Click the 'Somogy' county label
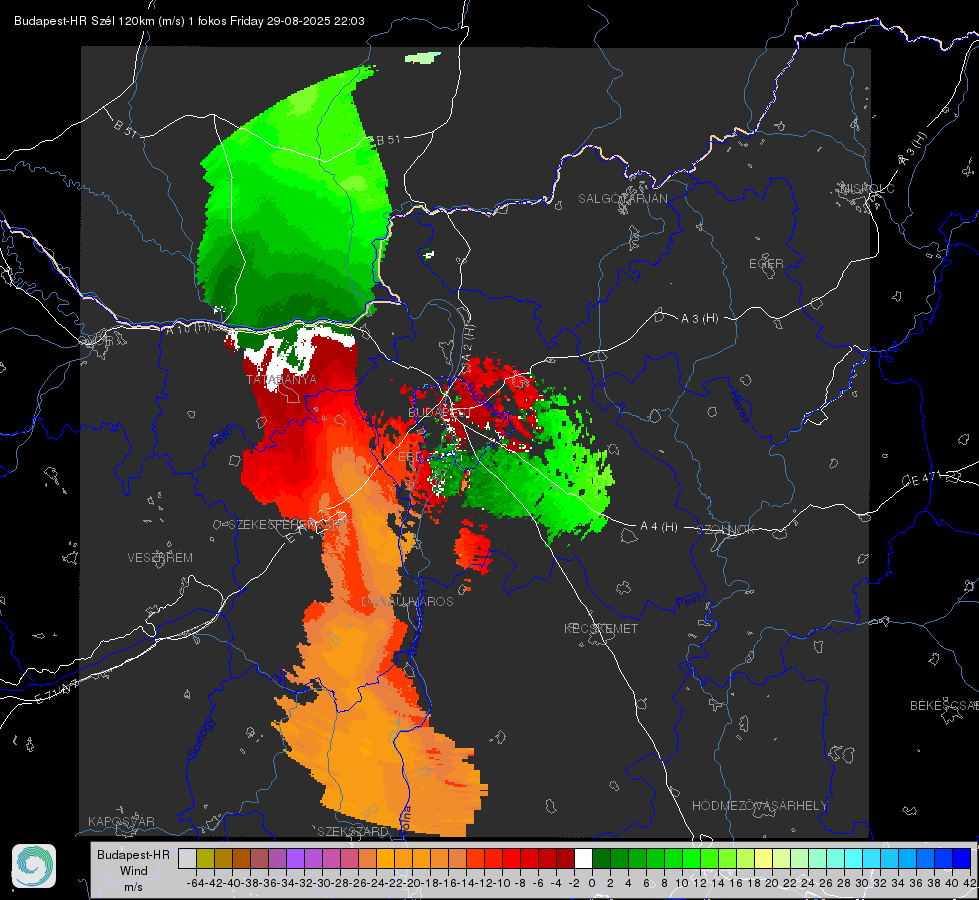The width and height of the screenshot is (979, 900). tap(200, 738)
